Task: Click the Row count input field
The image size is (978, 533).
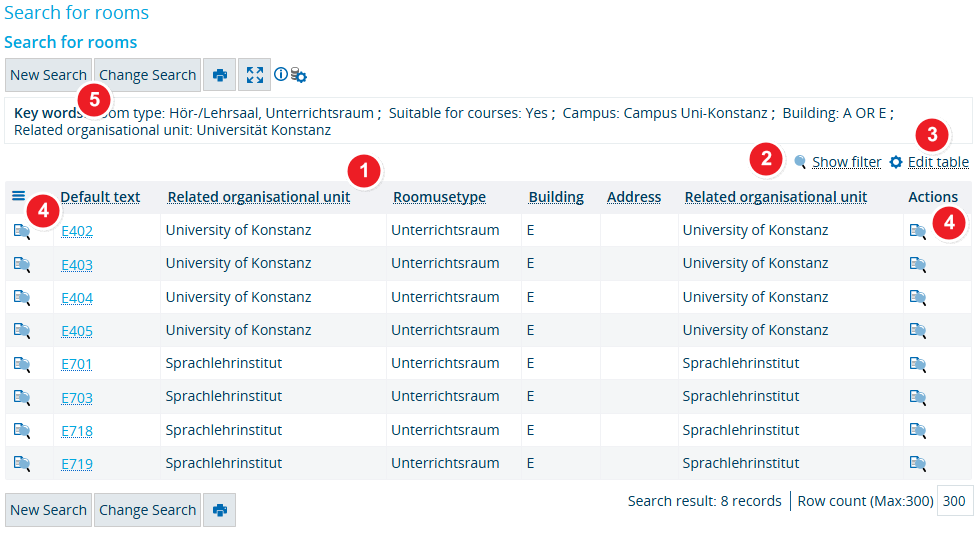Action: [x=954, y=501]
